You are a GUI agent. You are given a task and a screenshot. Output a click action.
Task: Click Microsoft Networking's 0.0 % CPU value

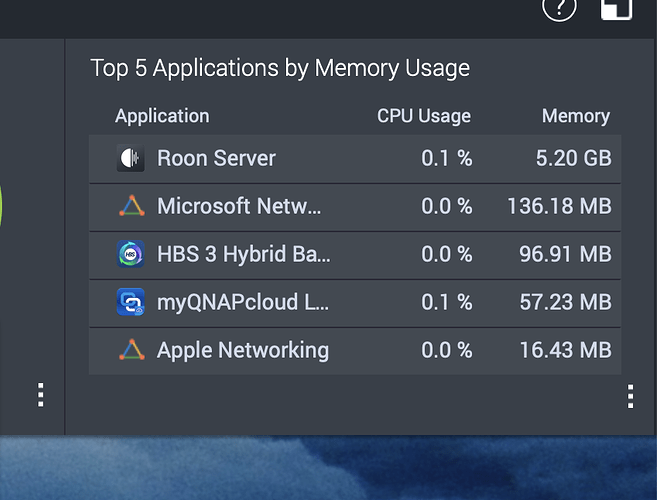(447, 206)
